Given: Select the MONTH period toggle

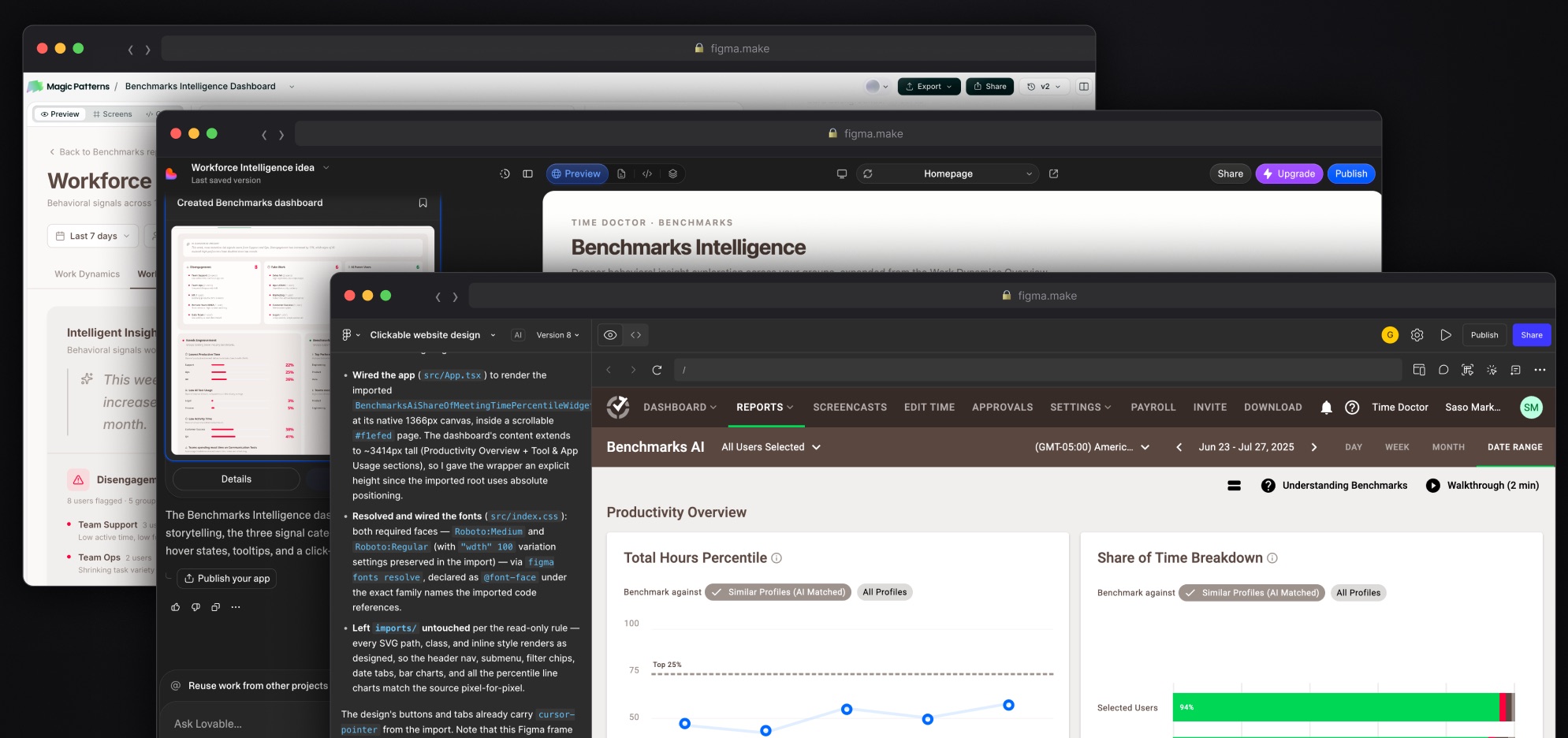Looking at the screenshot, I should (1448, 447).
